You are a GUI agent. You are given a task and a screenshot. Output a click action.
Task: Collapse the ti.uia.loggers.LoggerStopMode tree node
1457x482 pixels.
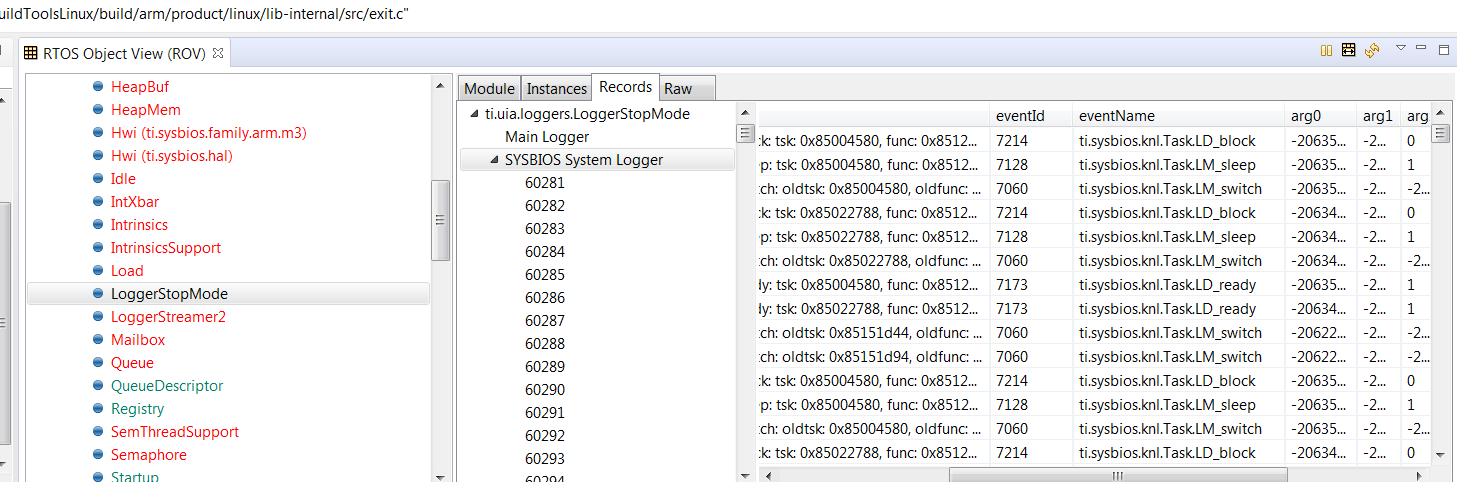tap(474, 114)
